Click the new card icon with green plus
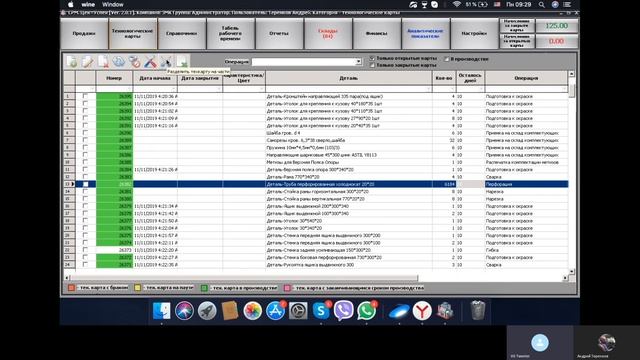 [72, 62]
